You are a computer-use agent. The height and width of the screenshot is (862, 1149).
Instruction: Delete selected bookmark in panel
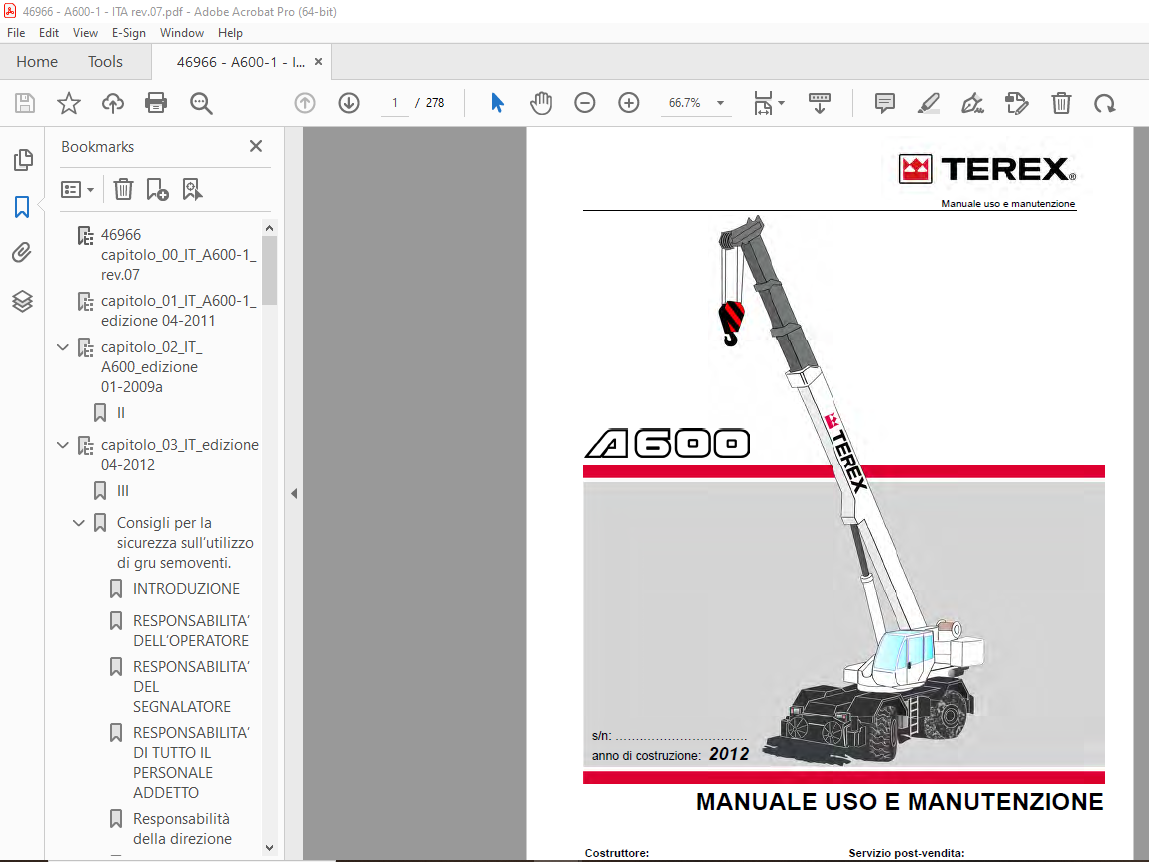click(x=123, y=190)
